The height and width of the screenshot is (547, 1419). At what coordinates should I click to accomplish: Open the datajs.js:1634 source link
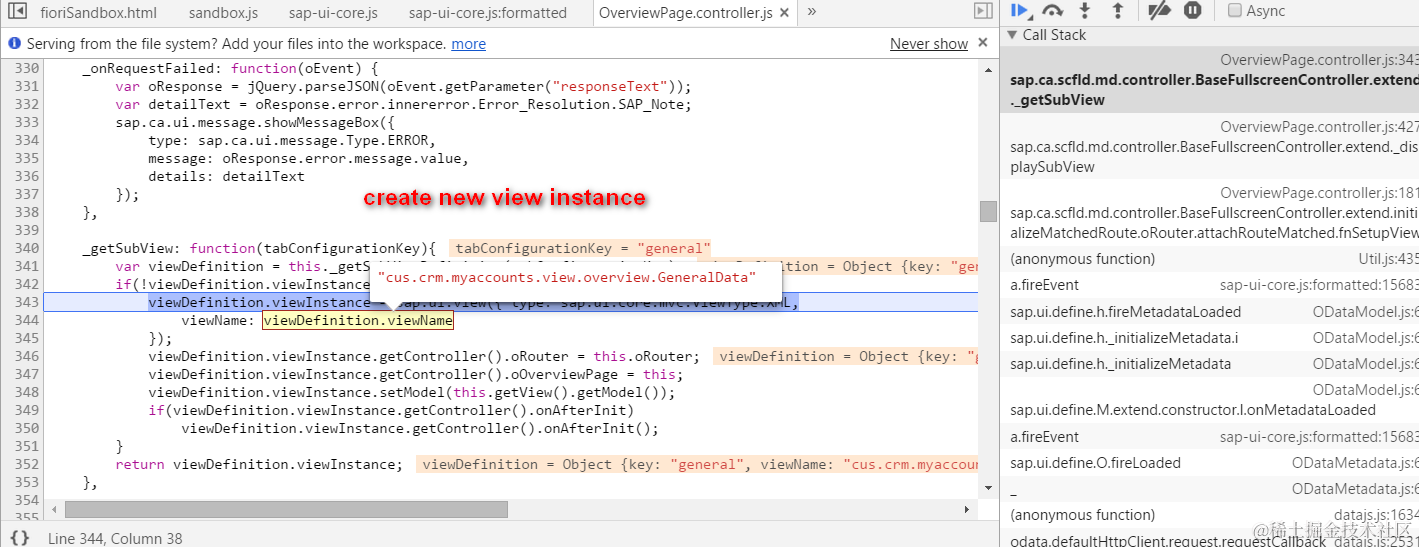click(x=1375, y=515)
